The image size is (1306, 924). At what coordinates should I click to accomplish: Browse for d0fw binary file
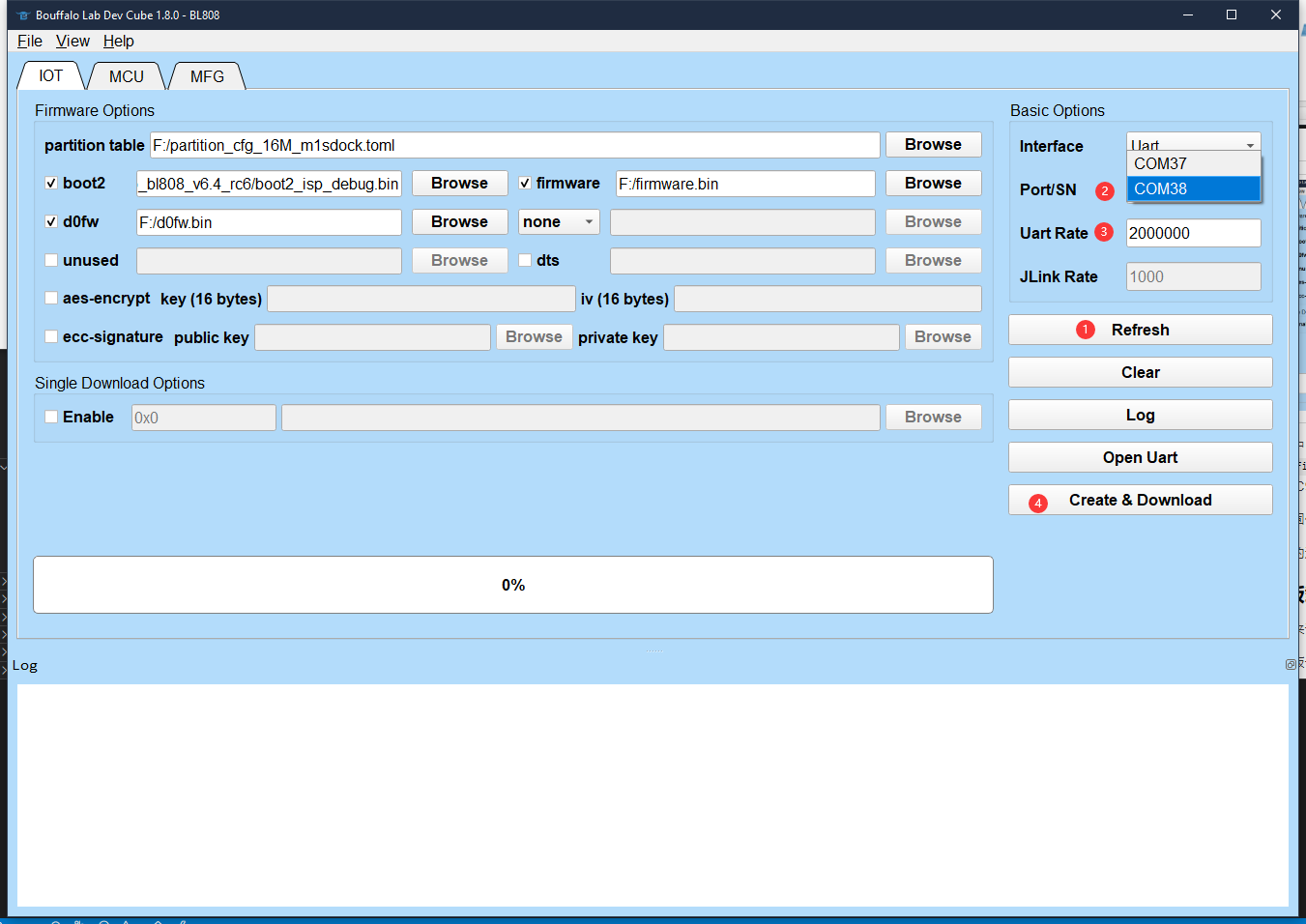point(459,221)
